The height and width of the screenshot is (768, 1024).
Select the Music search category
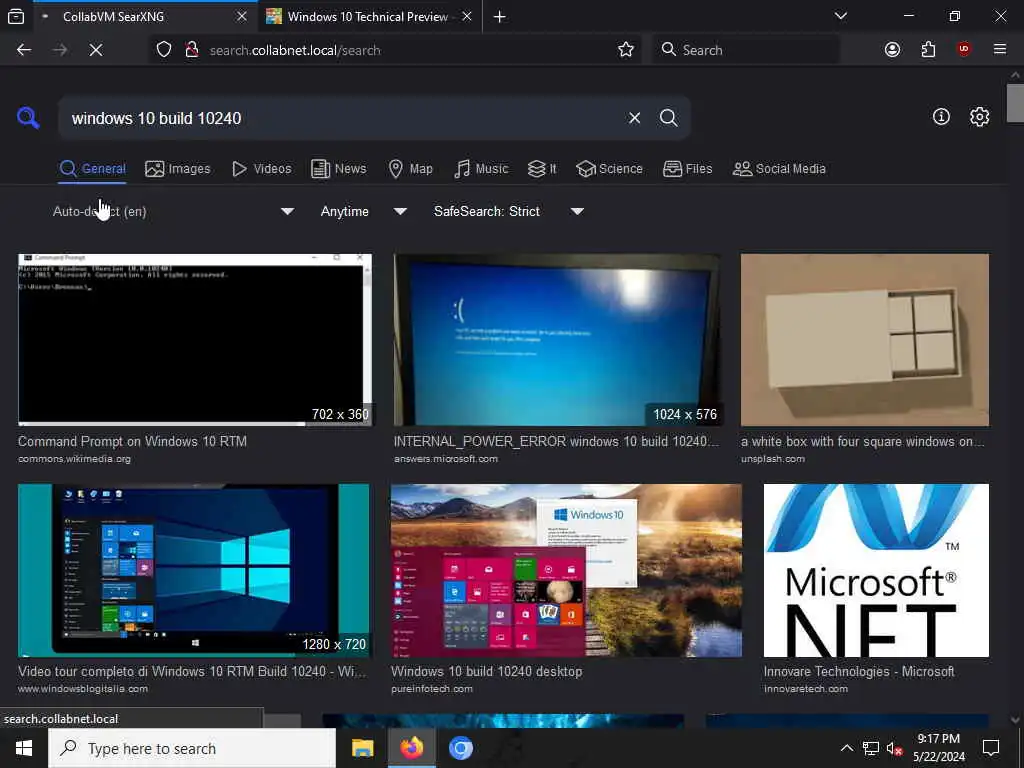(x=481, y=169)
